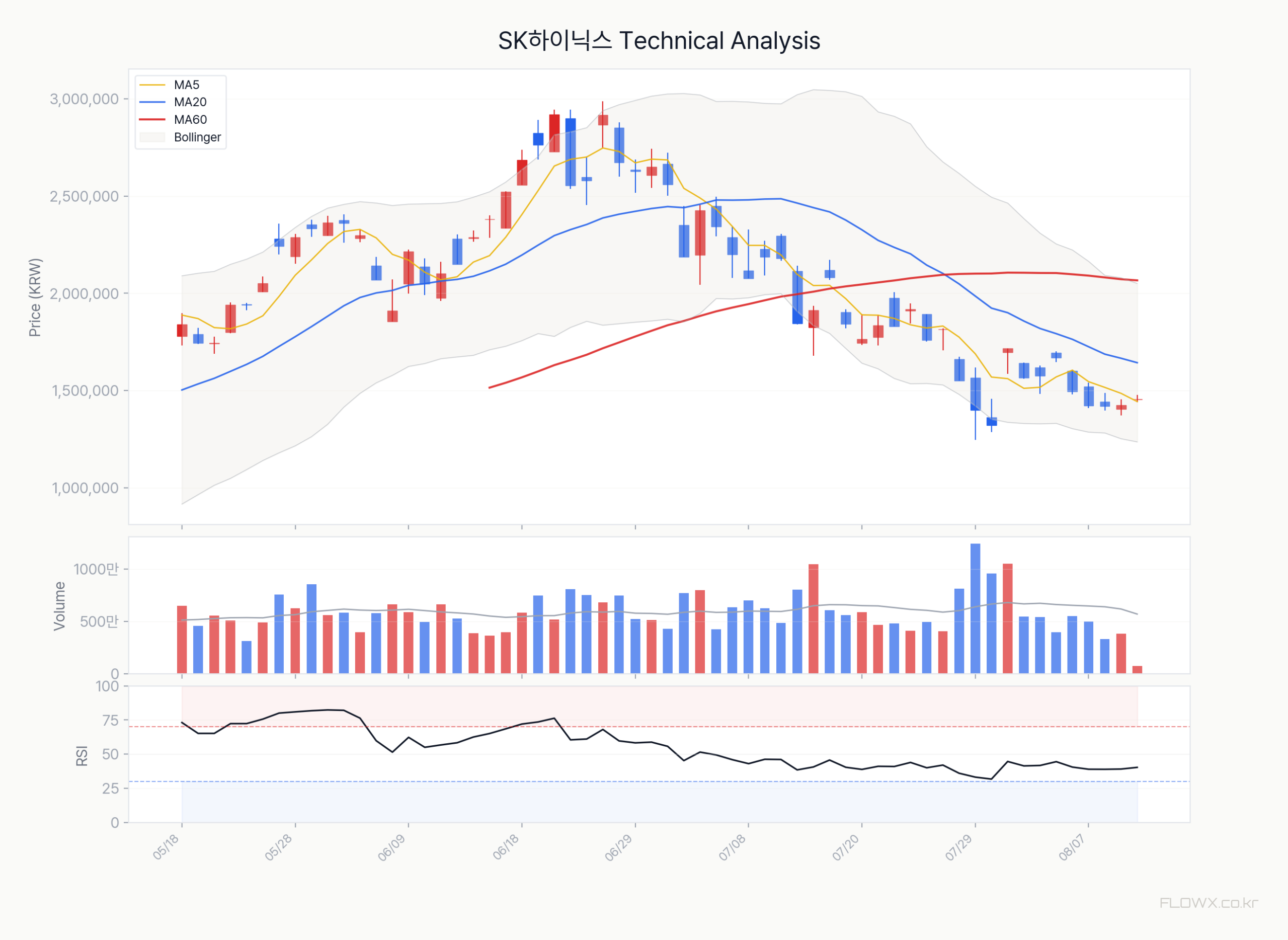Click the 2,500,000 price tick label
The width and height of the screenshot is (1288, 940).
[84, 196]
